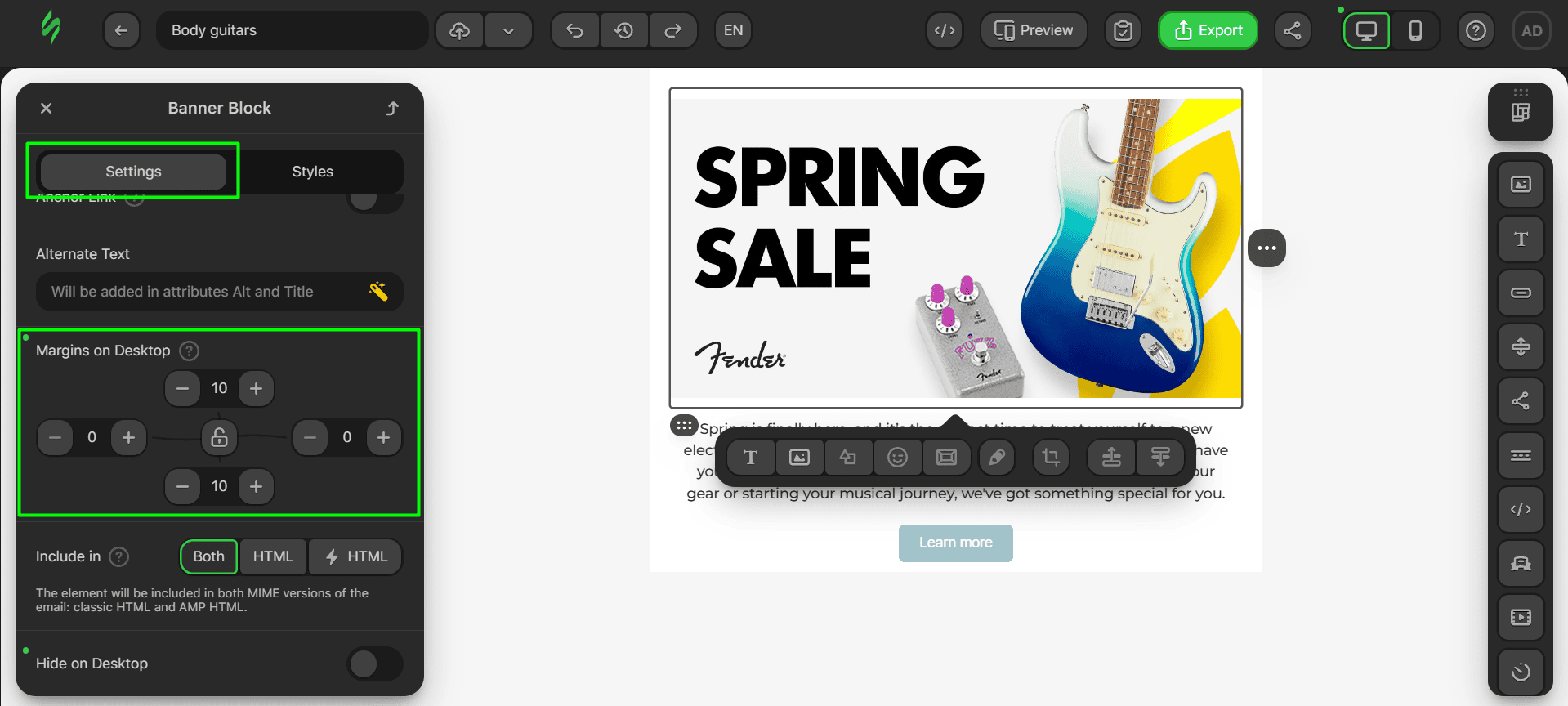The height and width of the screenshot is (706, 1568).
Task: Switch to the Styles tab
Action: 313,172
